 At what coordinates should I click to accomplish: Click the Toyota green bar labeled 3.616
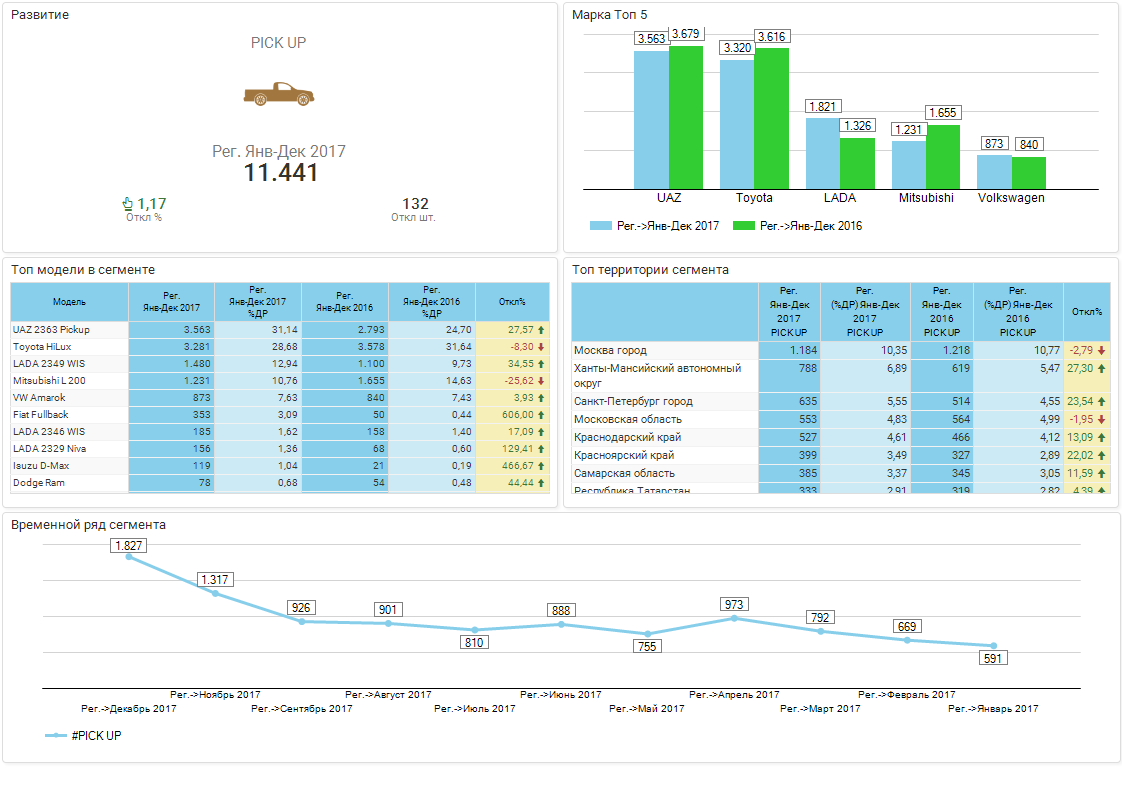pos(771,118)
